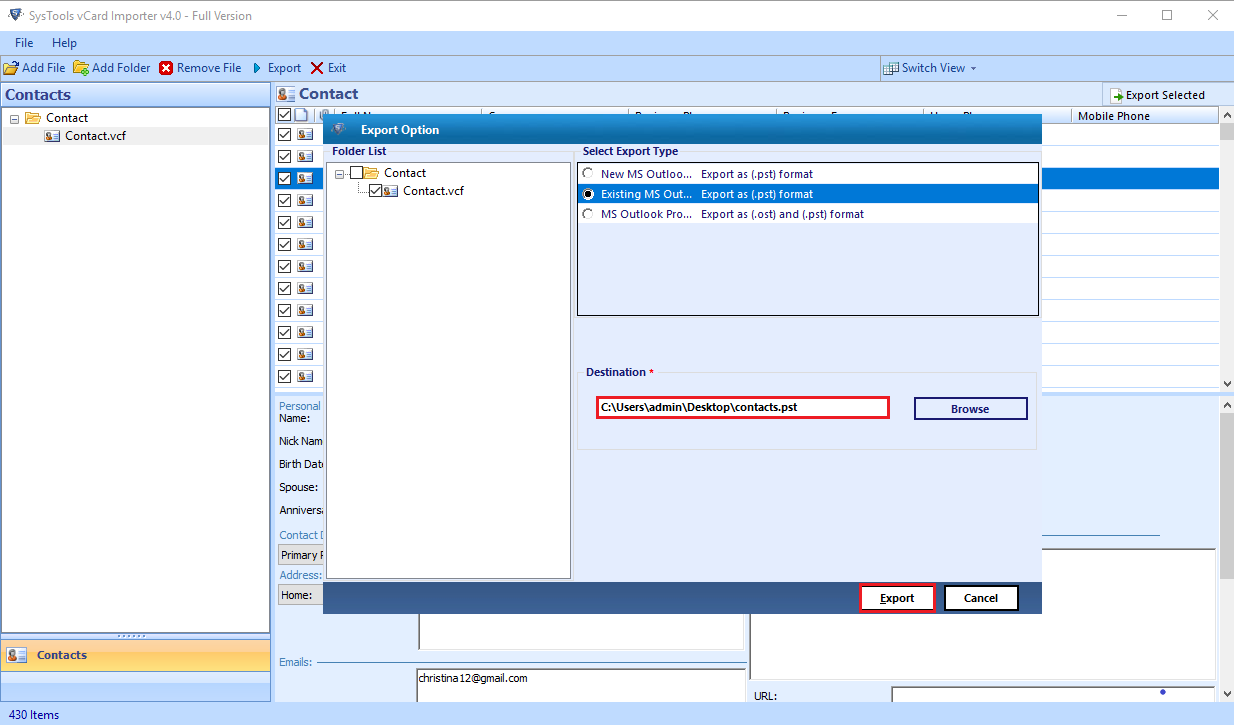
Task: Click the Mobile Phone column header
Action: tap(1143, 116)
